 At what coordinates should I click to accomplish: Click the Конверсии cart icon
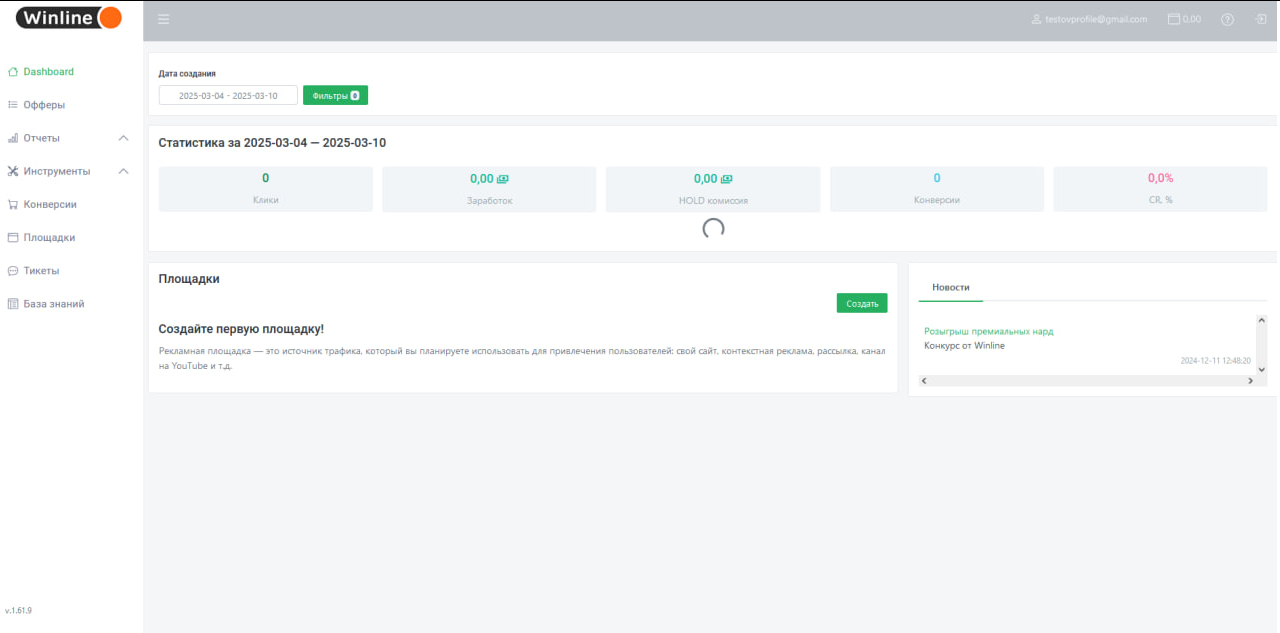13,205
